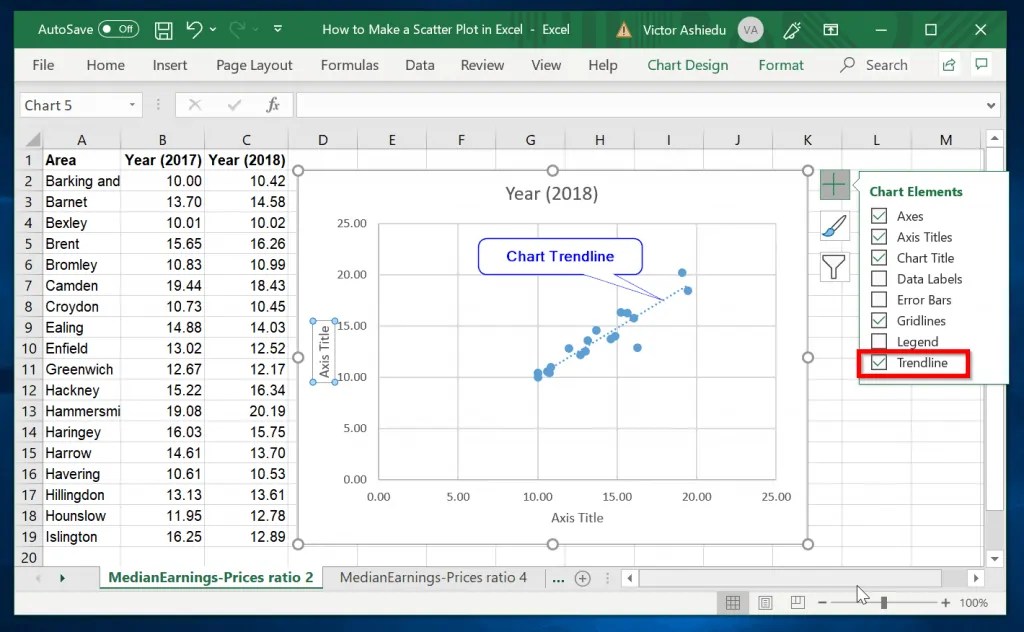The image size is (1024, 632).
Task: Click the greyed Redo arrow icon
Action: click(237, 29)
